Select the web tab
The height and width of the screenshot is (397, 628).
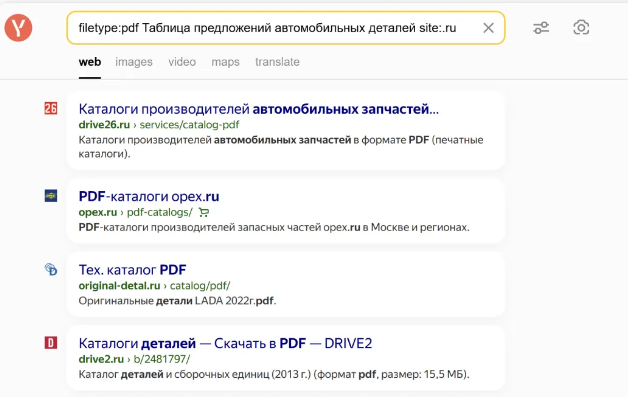(x=90, y=62)
